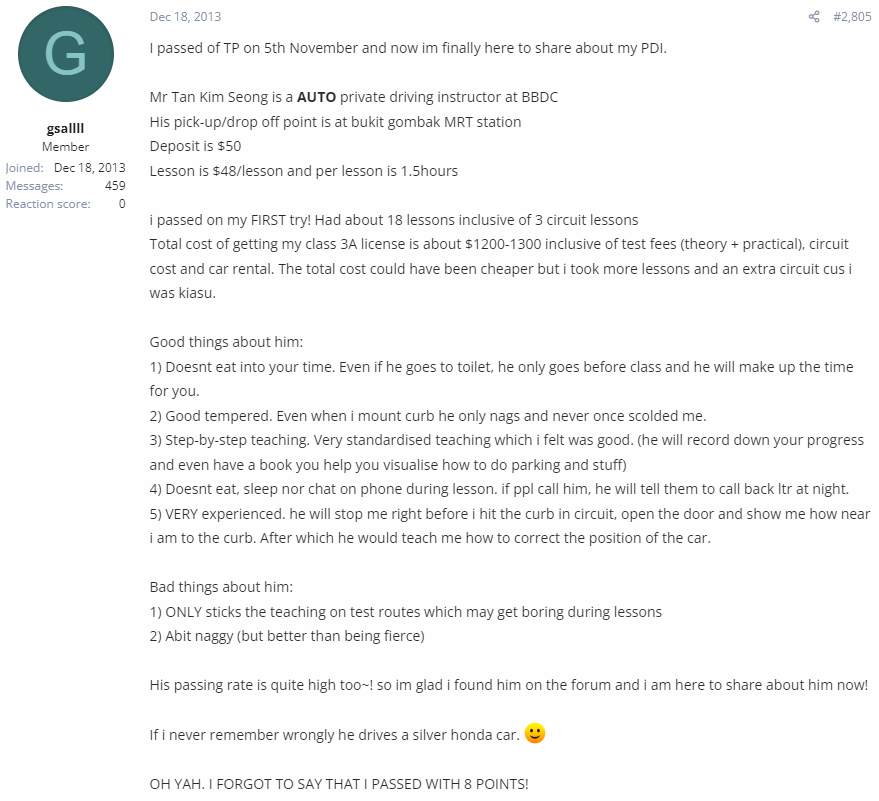
Task: Click the reaction score value 0
Action: [122, 203]
